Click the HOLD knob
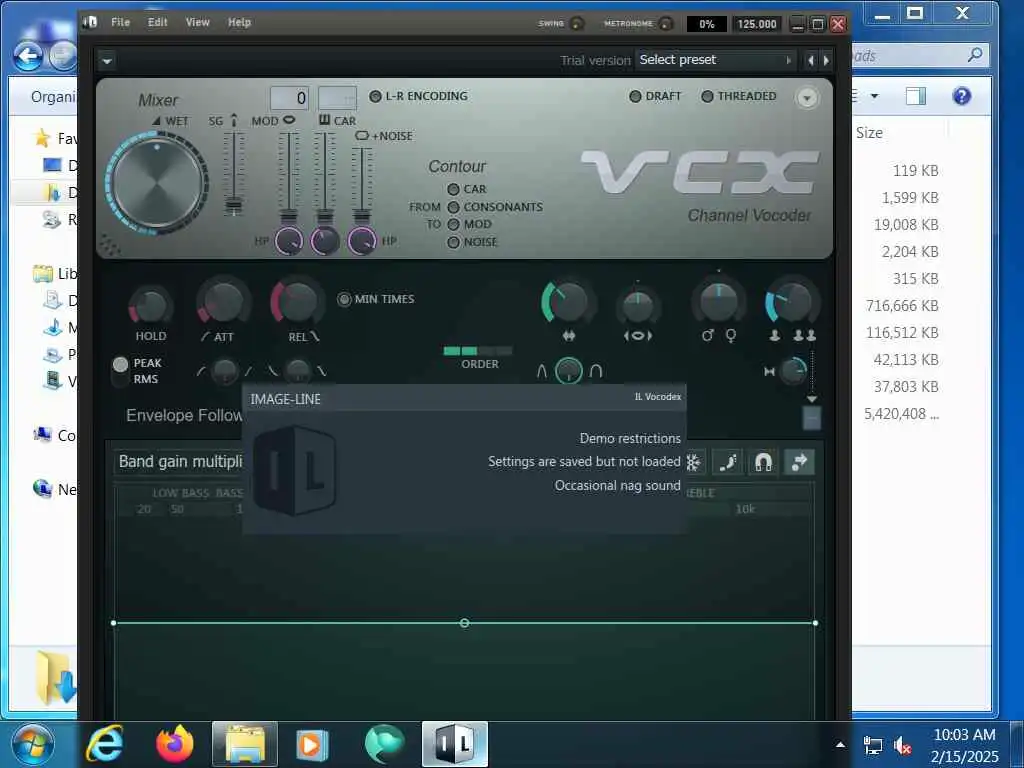This screenshot has height=768, width=1024. point(151,306)
